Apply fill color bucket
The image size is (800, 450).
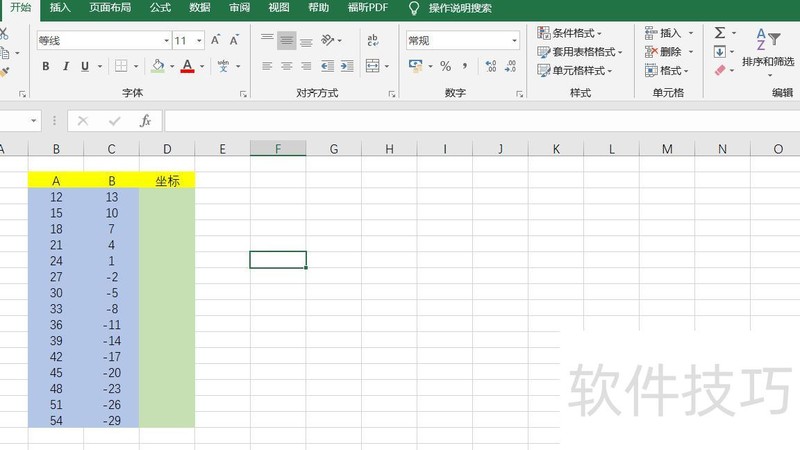point(158,66)
